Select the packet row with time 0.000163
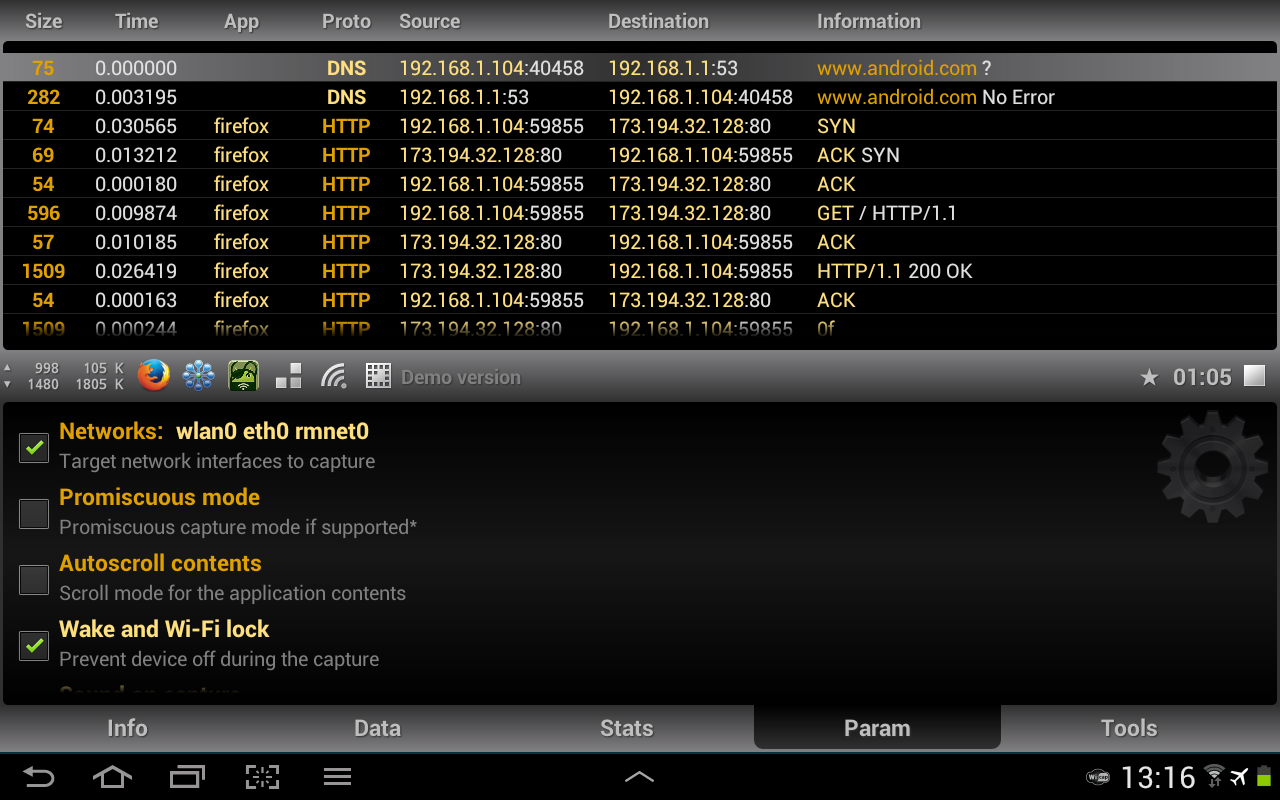Image resolution: width=1280 pixels, height=800 pixels. [640, 300]
